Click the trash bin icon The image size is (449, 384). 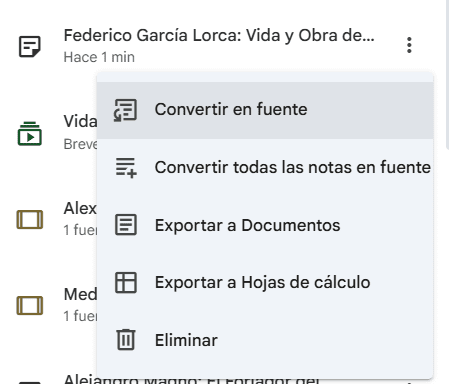[126, 340]
